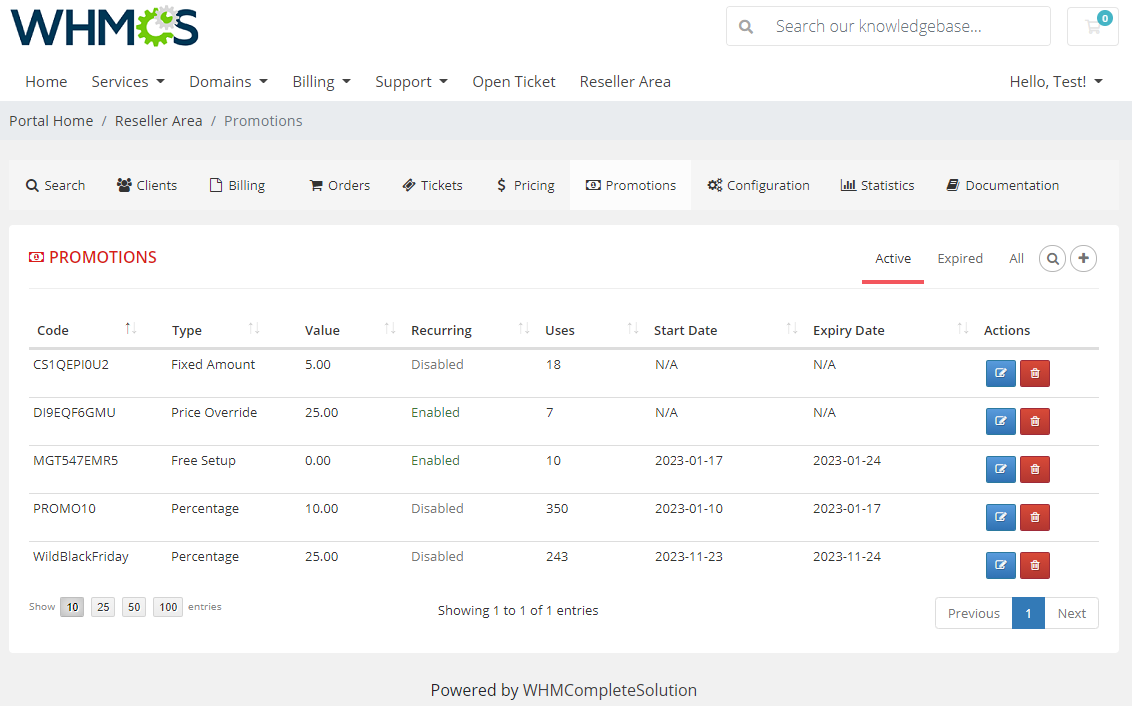This screenshot has width=1132, height=706.
Task: Open the shopping cart icon
Action: pyautogui.click(x=1092, y=26)
